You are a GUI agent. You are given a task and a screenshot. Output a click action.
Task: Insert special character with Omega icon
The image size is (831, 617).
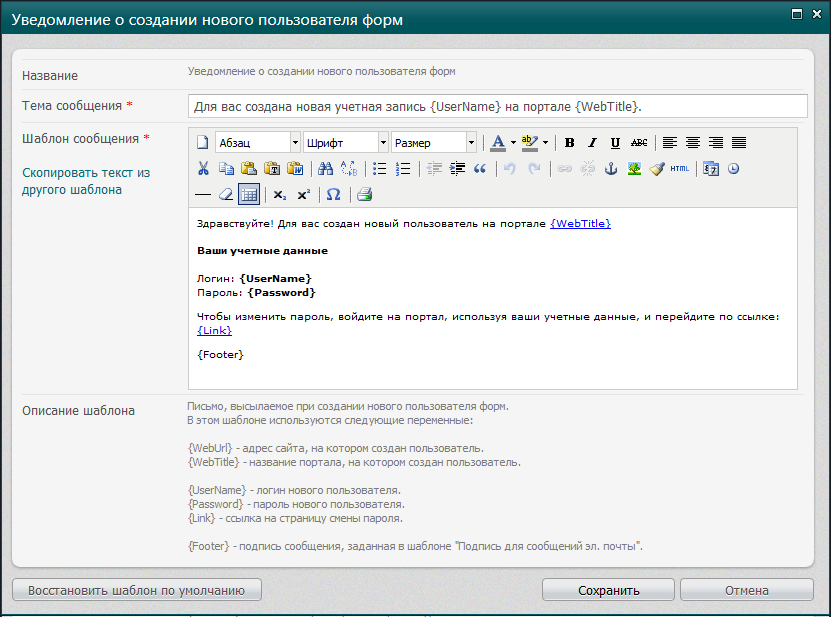click(x=333, y=195)
